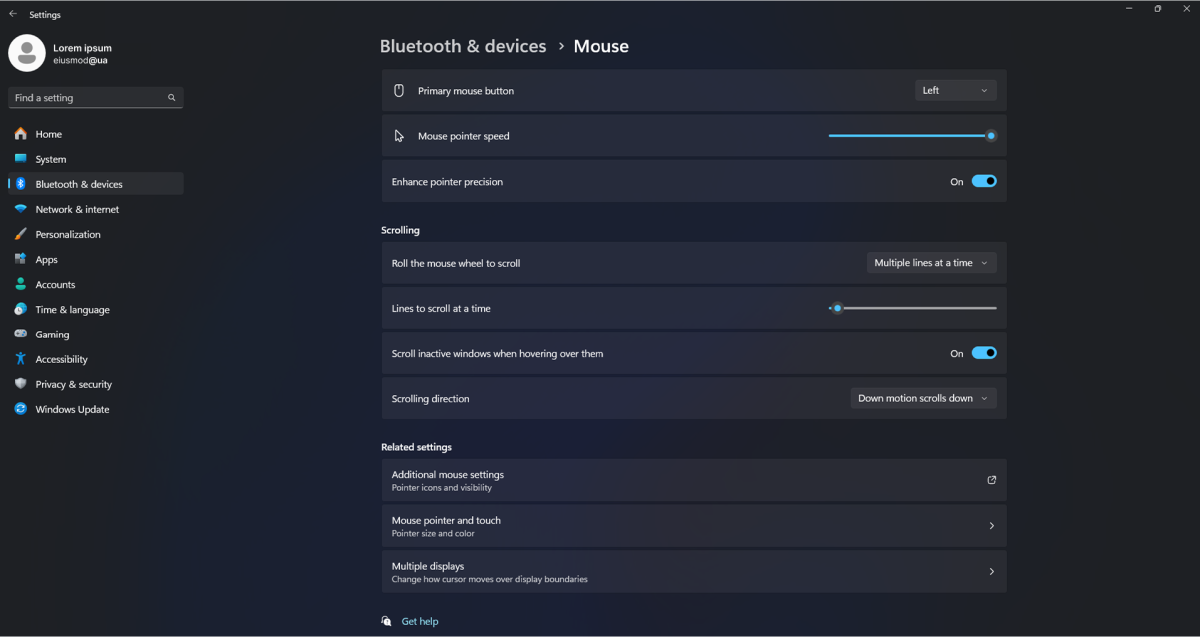Click the search magnifier icon
The image size is (1200, 637).
(172, 98)
